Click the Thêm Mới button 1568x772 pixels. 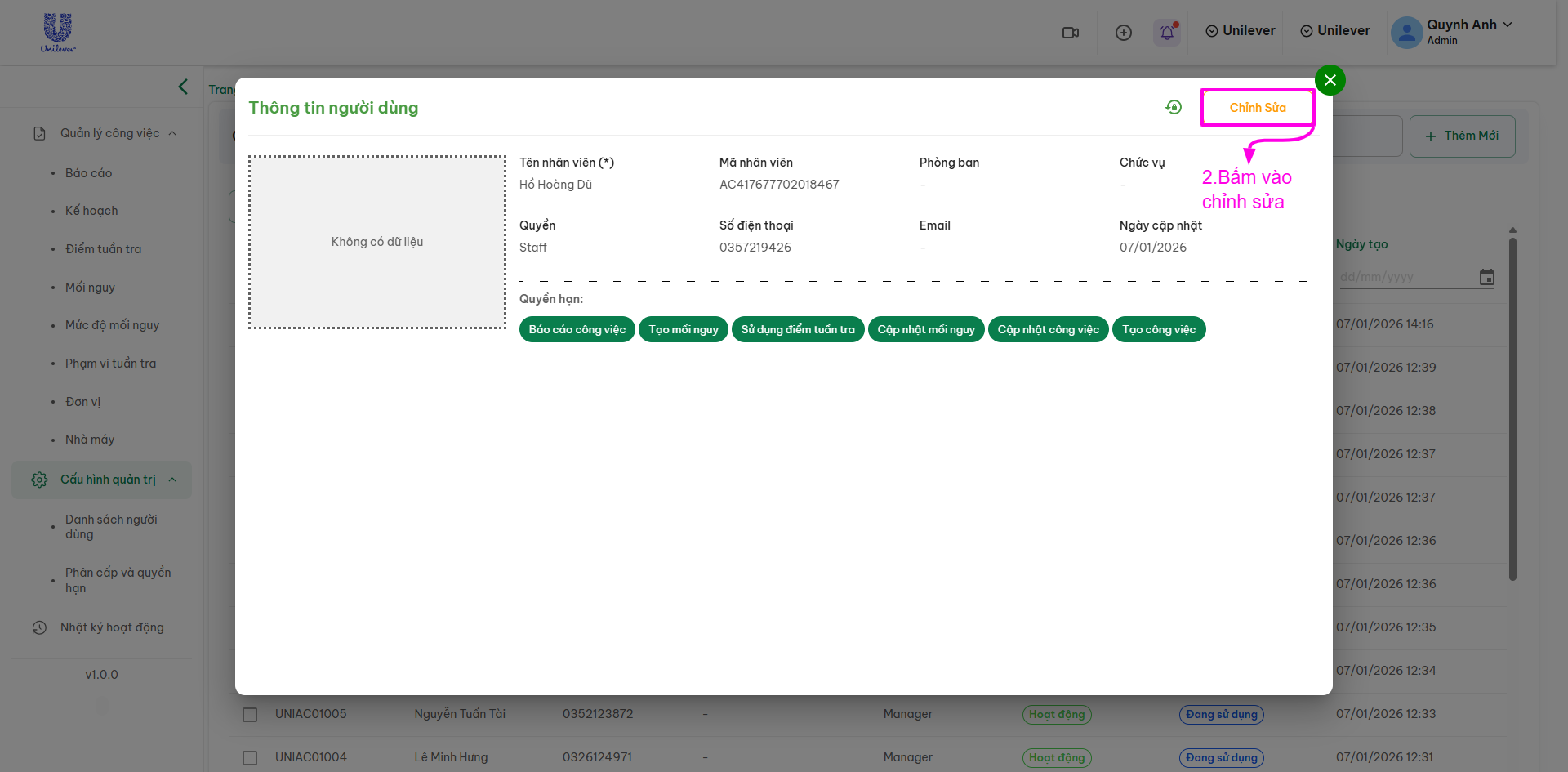1462,136
